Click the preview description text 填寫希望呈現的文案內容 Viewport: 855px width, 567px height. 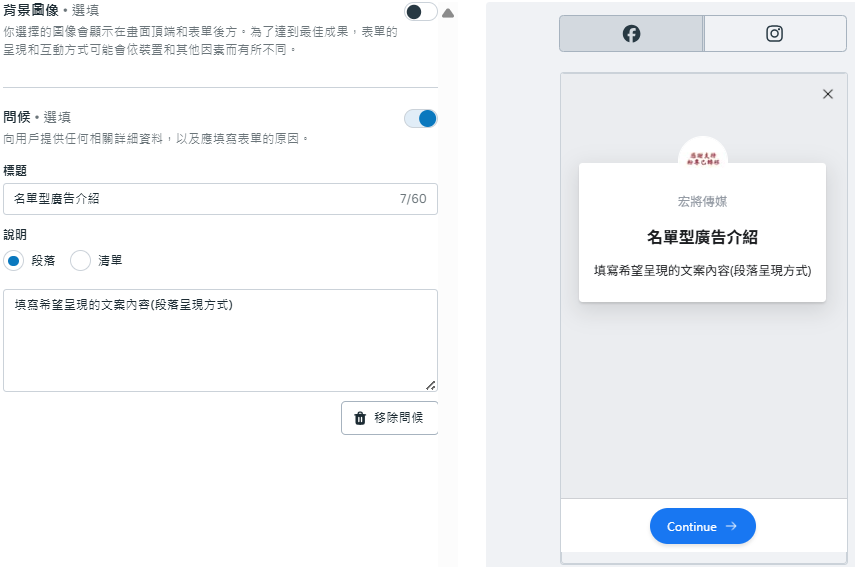pyautogui.click(x=702, y=270)
